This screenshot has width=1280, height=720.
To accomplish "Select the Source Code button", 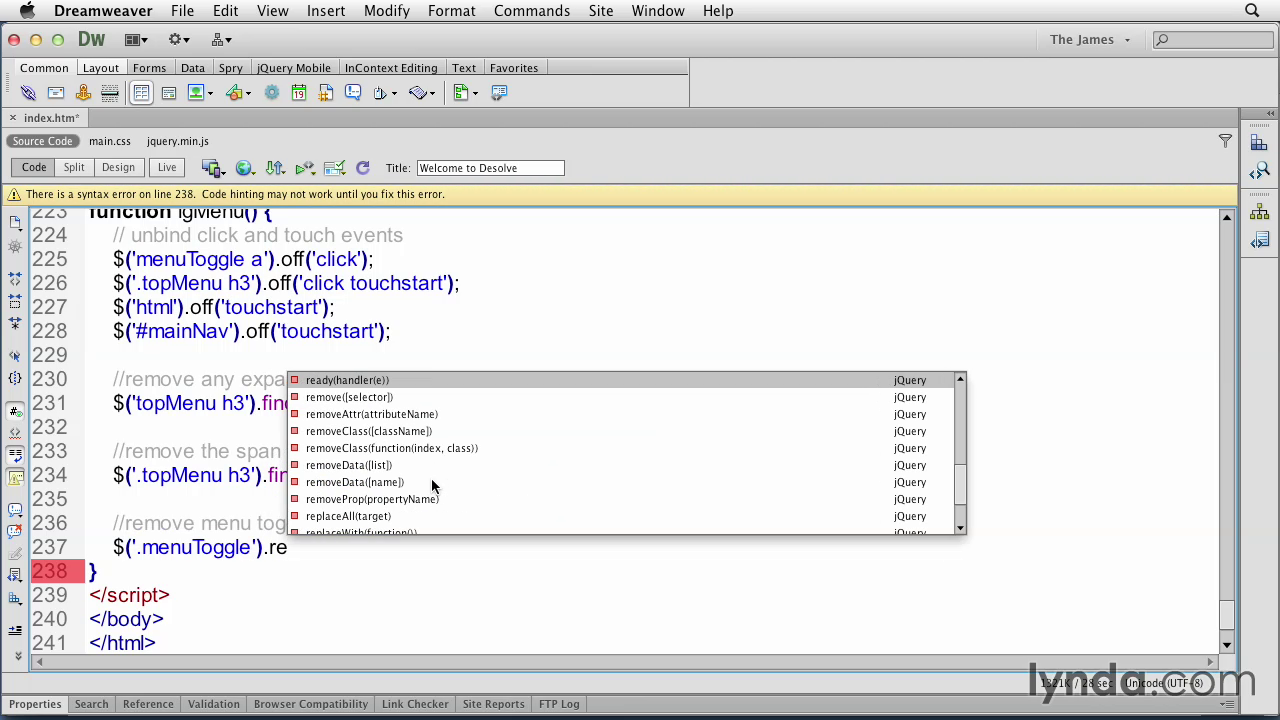I will [x=42, y=141].
